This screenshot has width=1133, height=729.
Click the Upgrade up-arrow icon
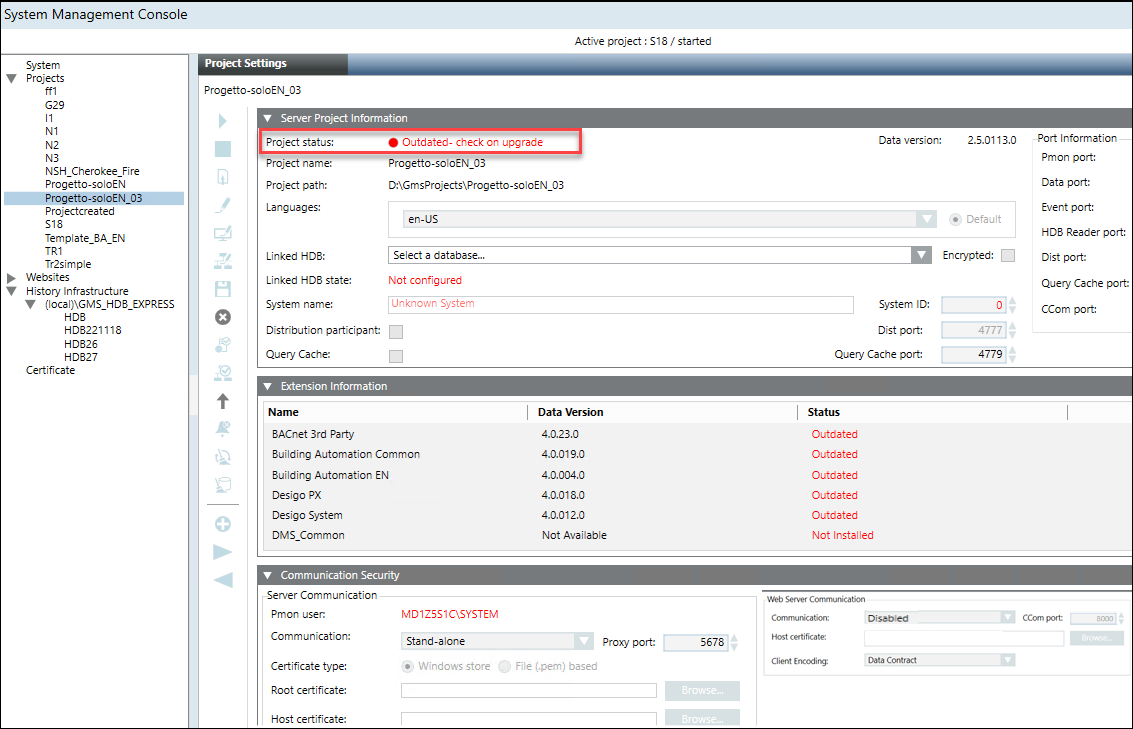click(x=222, y=401)
